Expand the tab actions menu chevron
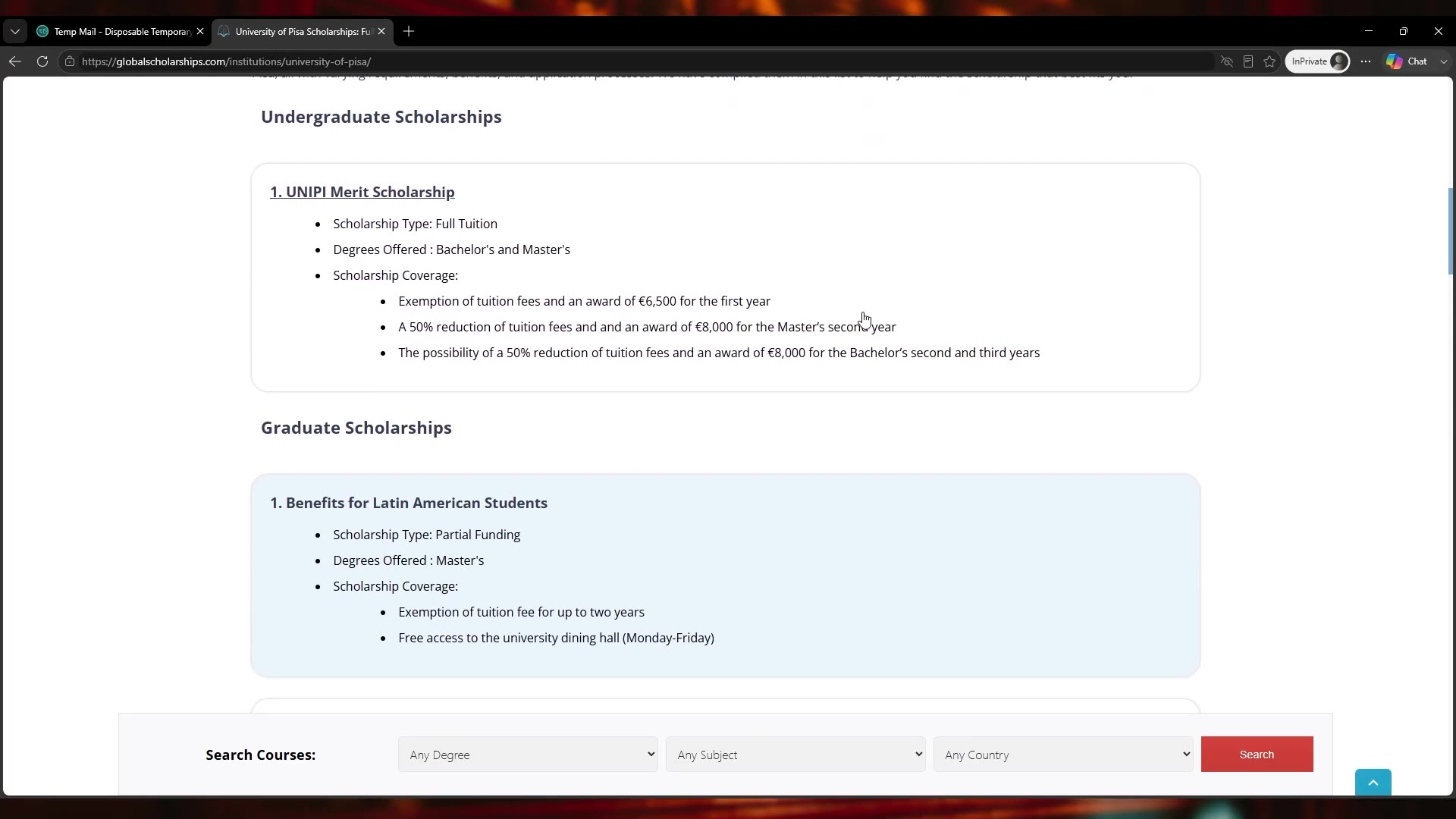 tap(15, 31)
